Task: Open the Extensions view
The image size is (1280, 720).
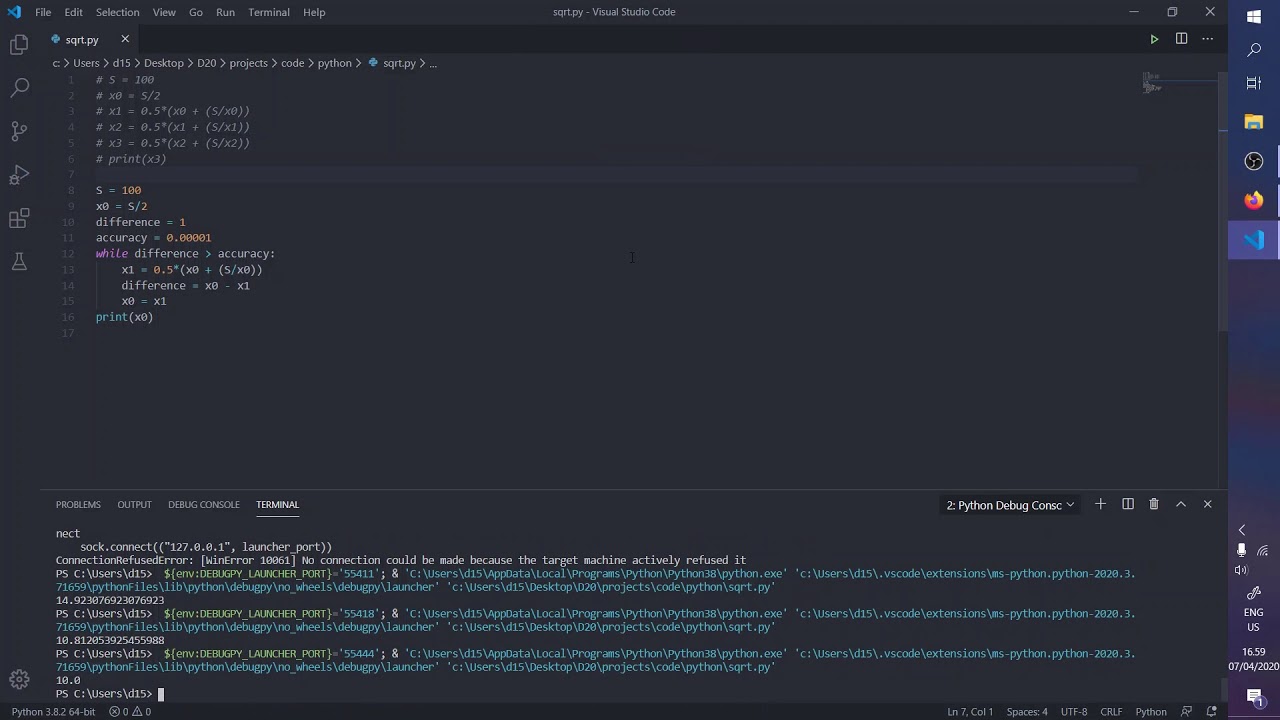Action: click(x=19, y=219)
